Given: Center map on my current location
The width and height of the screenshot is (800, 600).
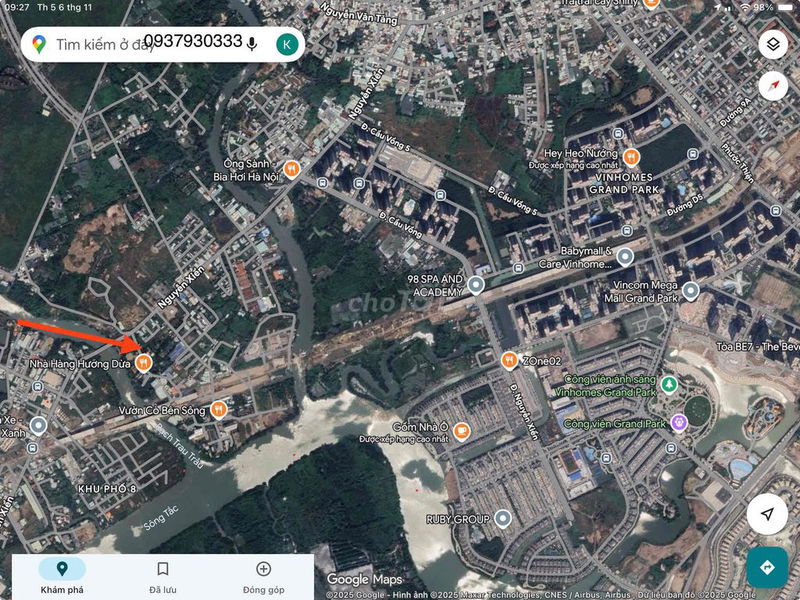Looking at the screenshot, I should [x=767, y=514].
